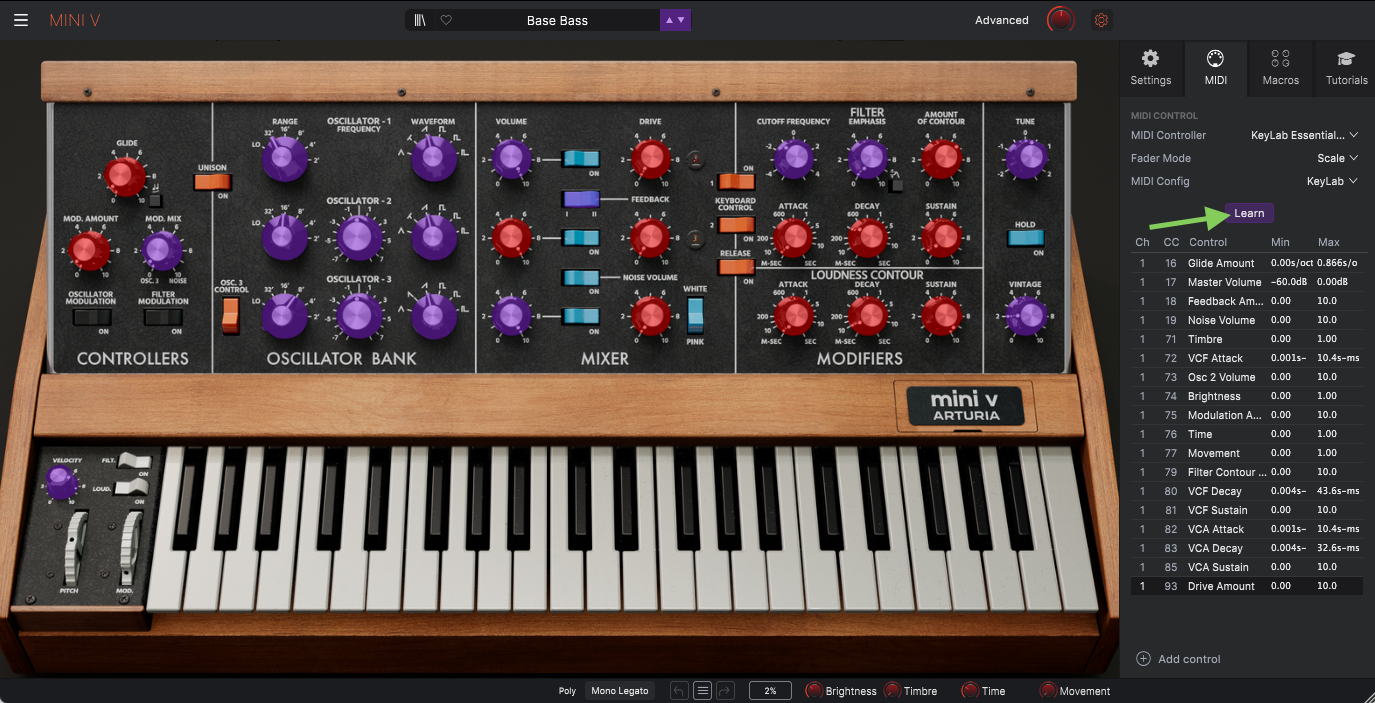This screenshot has width=1375, height=703.
Task: Toggle the OSC. 3 Control switch
Action: point(231,315)
